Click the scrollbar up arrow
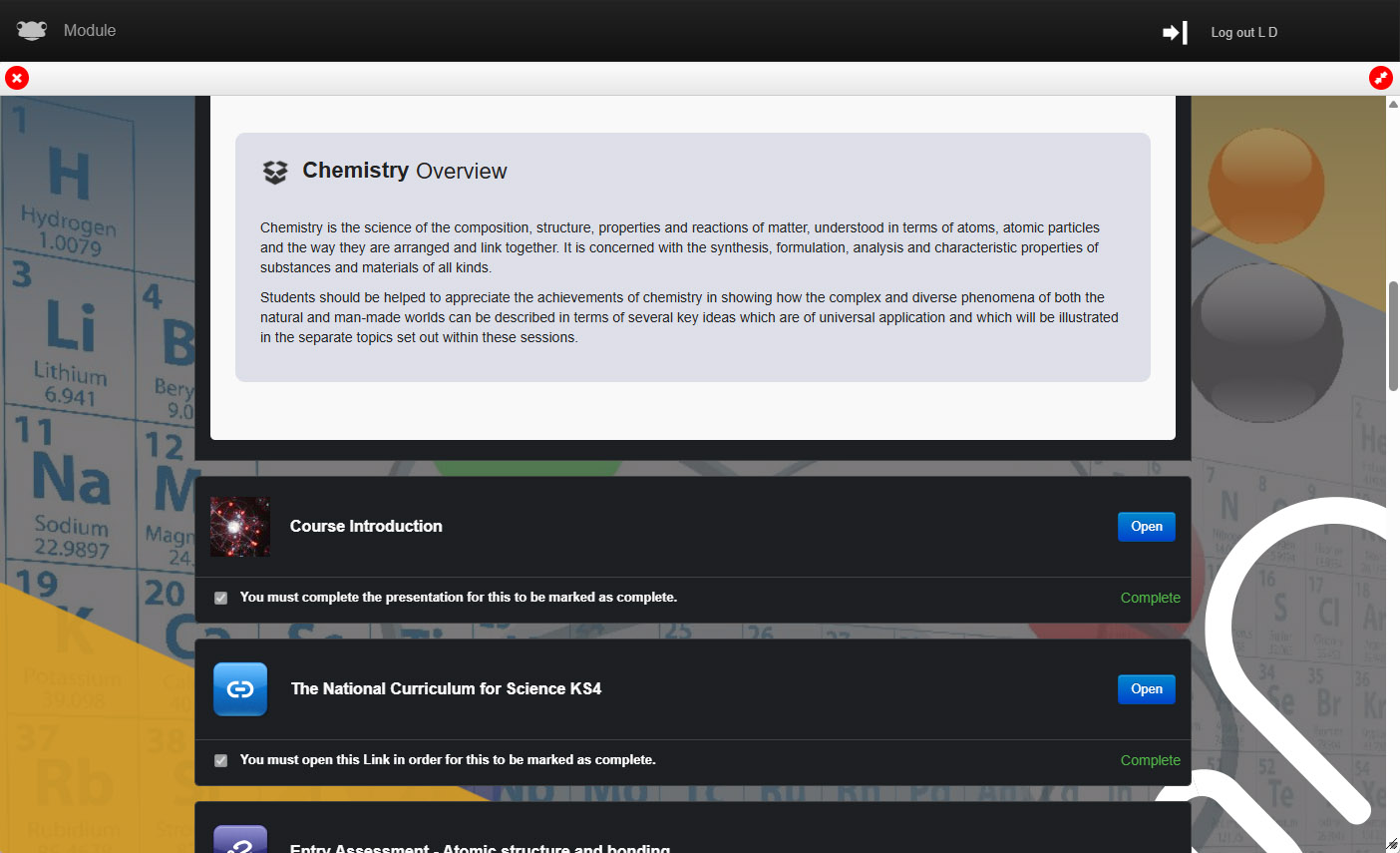Viewport: 1400px width, 853px height. (x=1393, y=104)
